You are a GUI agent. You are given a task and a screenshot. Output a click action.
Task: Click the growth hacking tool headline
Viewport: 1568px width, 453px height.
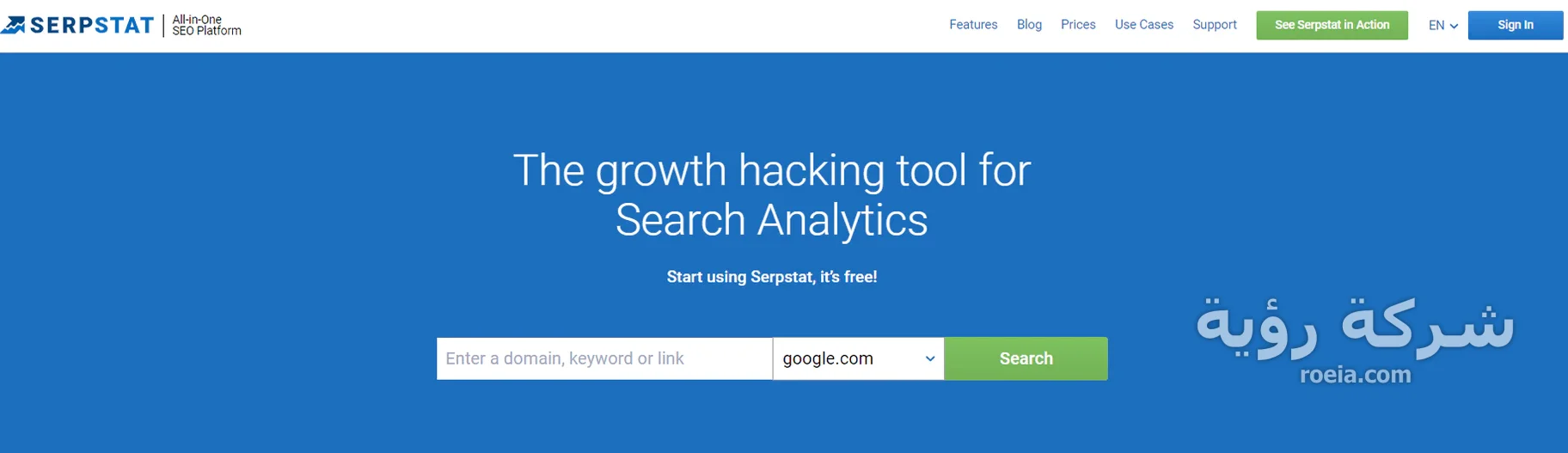coord(772,194)
